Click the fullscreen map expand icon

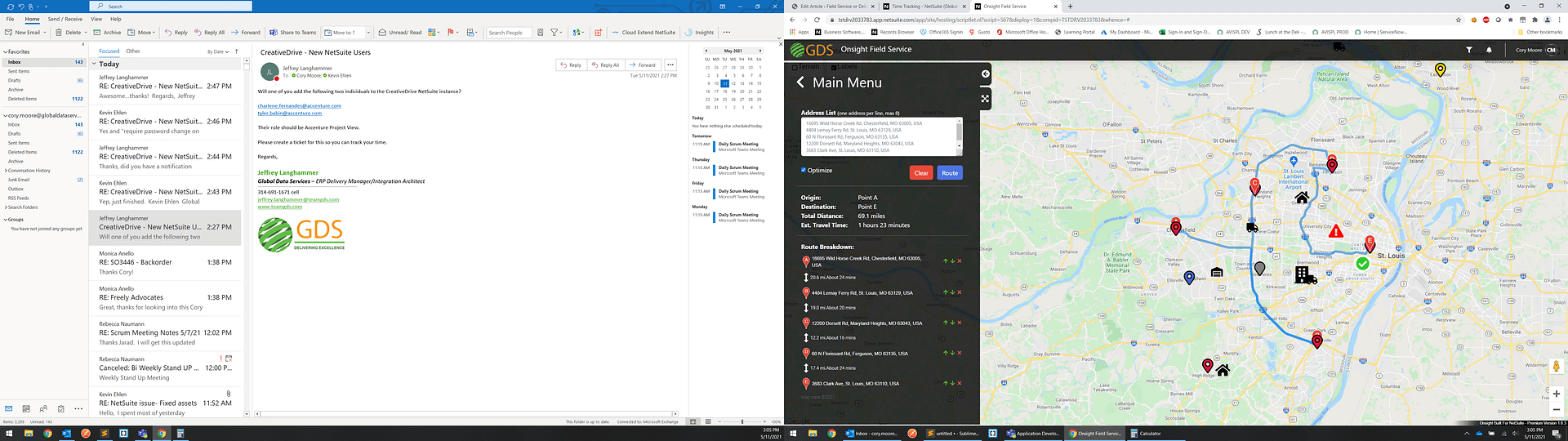coord(985,99)
